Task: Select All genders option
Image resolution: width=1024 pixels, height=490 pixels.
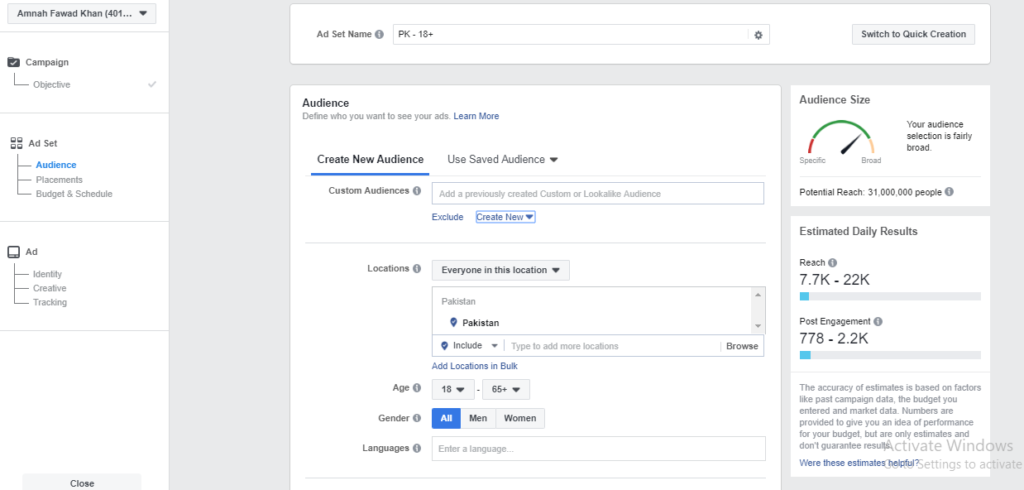Action: point(446,418)
